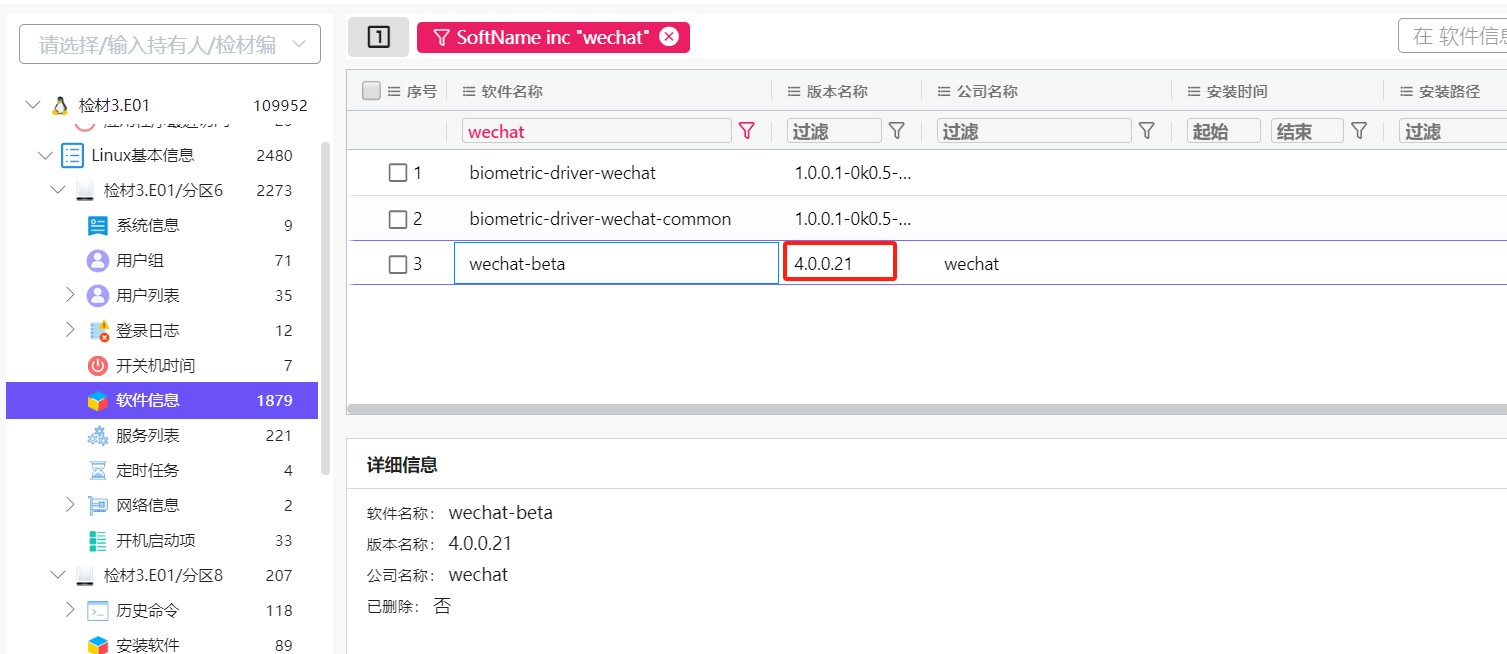This screenshot has width=1507, height=654.
Task: Select the 开关机时间 power icon item
Action: [98, 366]
